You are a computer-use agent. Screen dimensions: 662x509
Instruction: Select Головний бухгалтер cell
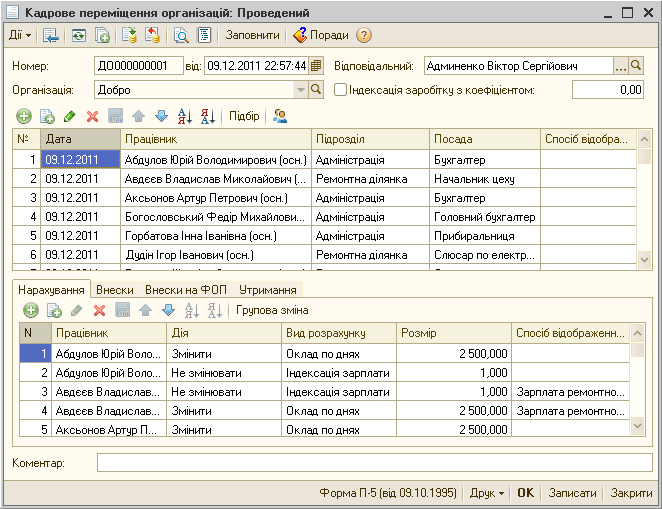coord(485,217)
